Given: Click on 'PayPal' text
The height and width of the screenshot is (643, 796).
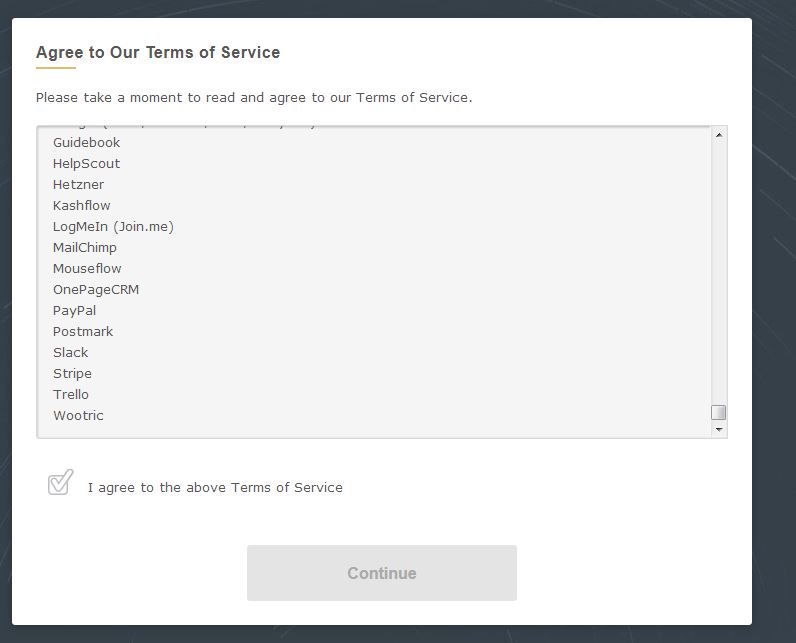Looking at the screenshot, I should [x=74, y=311].
